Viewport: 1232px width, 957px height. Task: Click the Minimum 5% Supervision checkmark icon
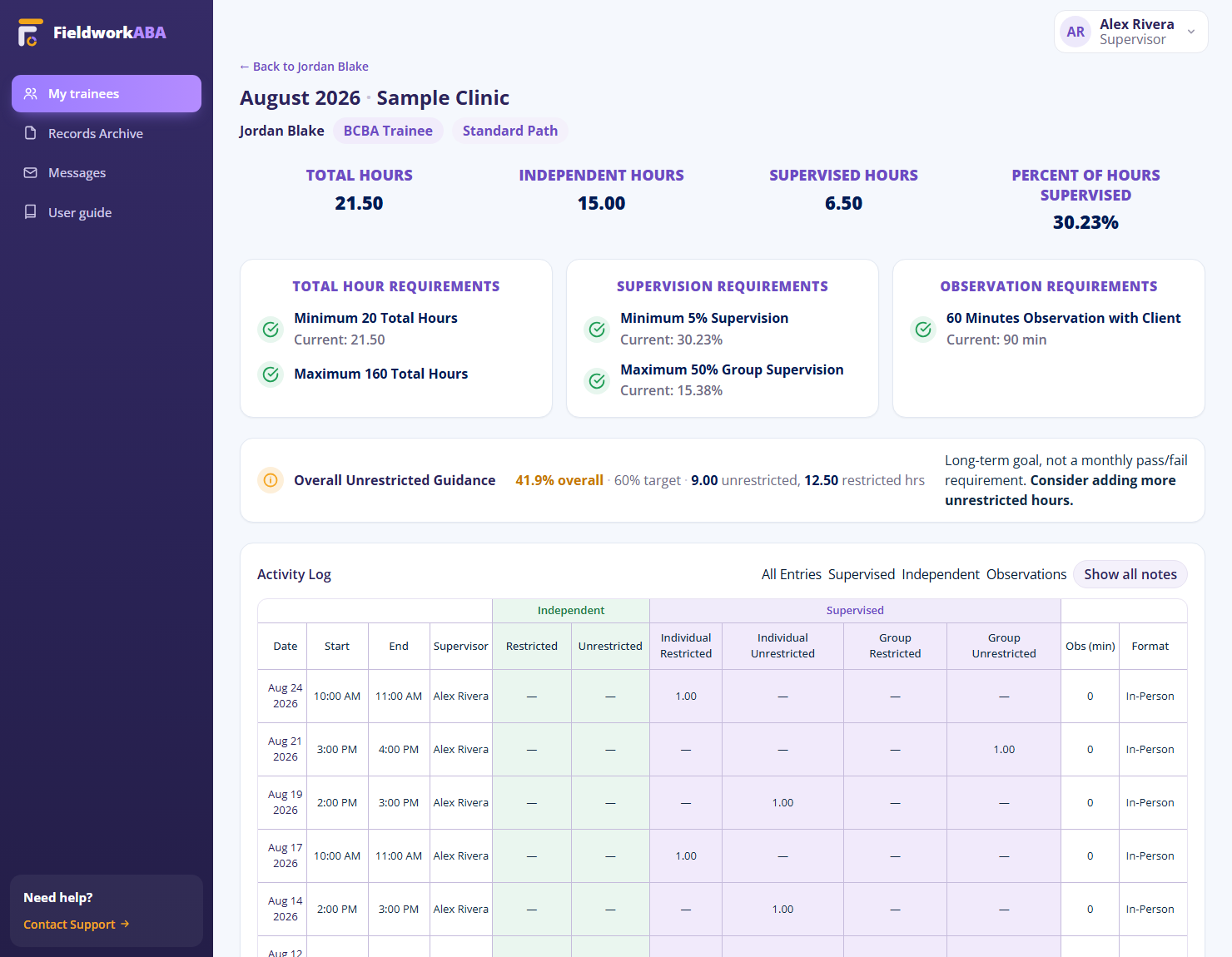click(x=597, y=330)
